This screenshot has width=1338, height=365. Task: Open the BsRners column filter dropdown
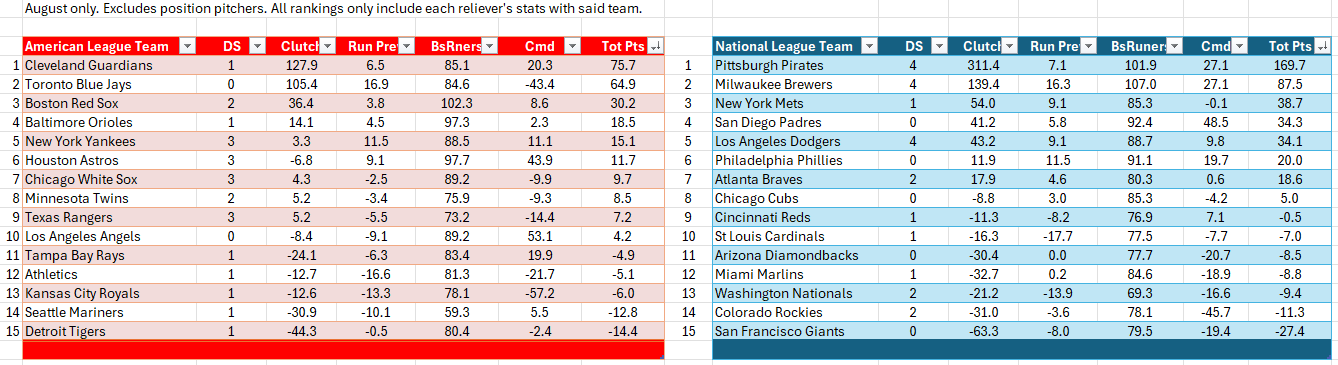tap(489, 46)
